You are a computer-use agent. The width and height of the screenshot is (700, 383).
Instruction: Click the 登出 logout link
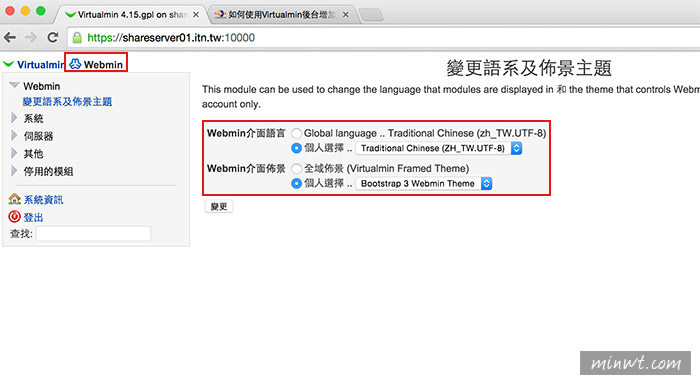(33, 217)
